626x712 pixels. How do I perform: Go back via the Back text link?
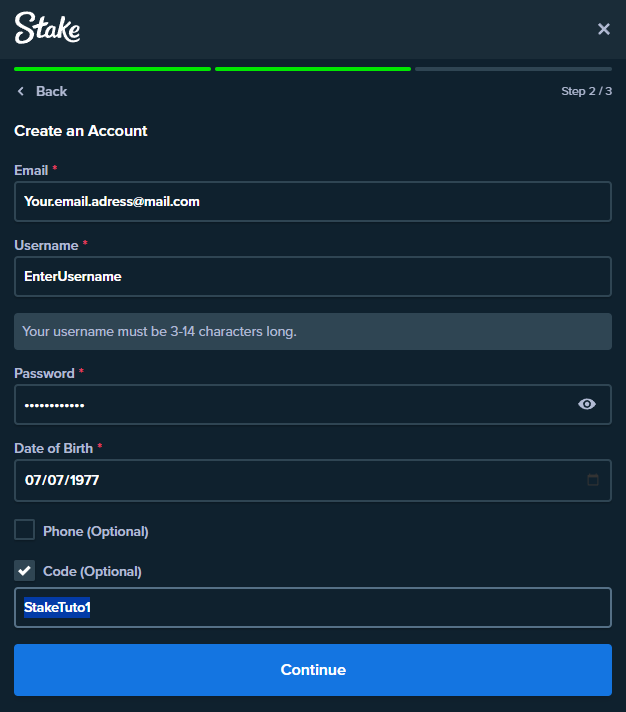(x=51, y=91)
